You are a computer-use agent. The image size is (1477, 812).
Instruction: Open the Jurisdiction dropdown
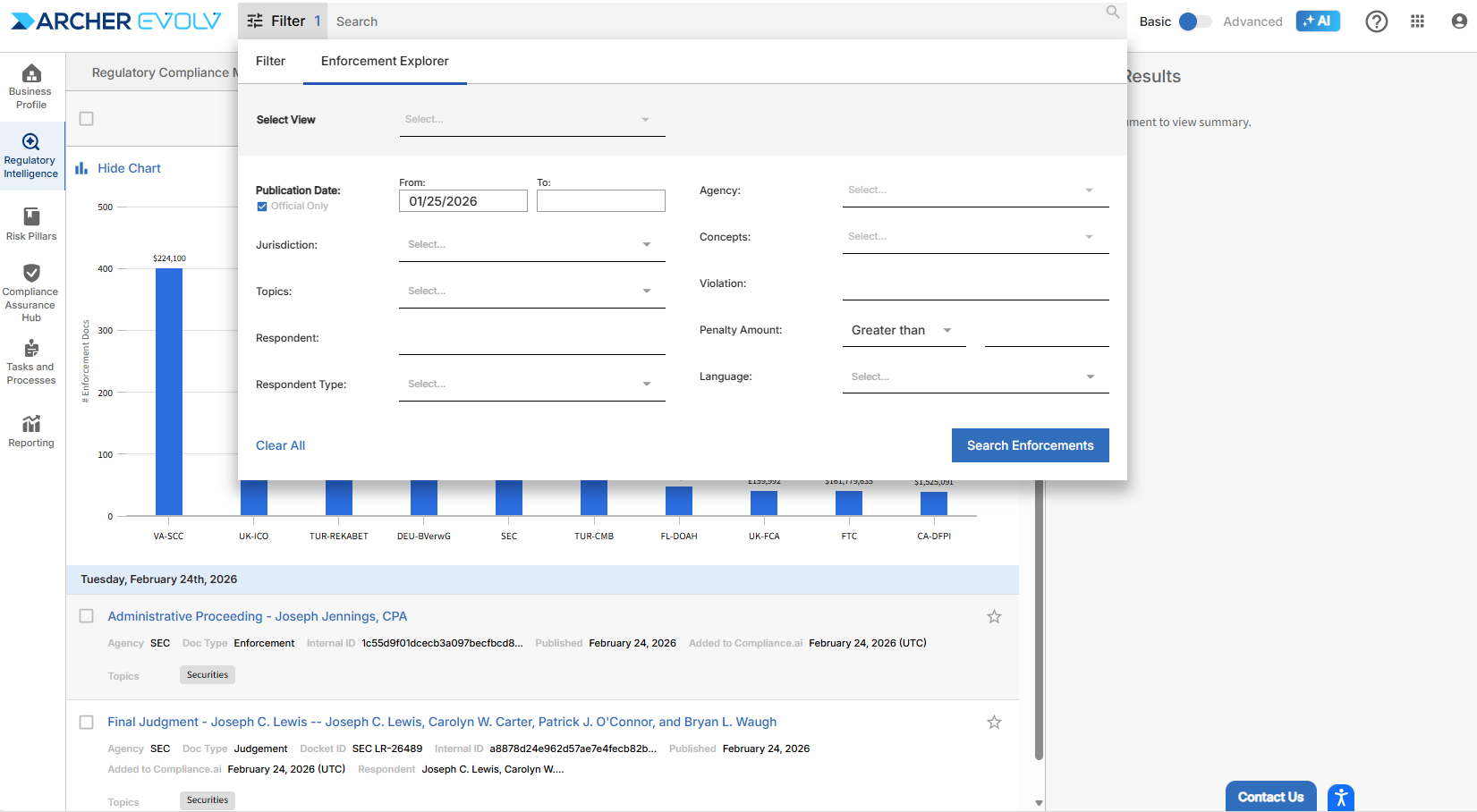pos(531,245)
